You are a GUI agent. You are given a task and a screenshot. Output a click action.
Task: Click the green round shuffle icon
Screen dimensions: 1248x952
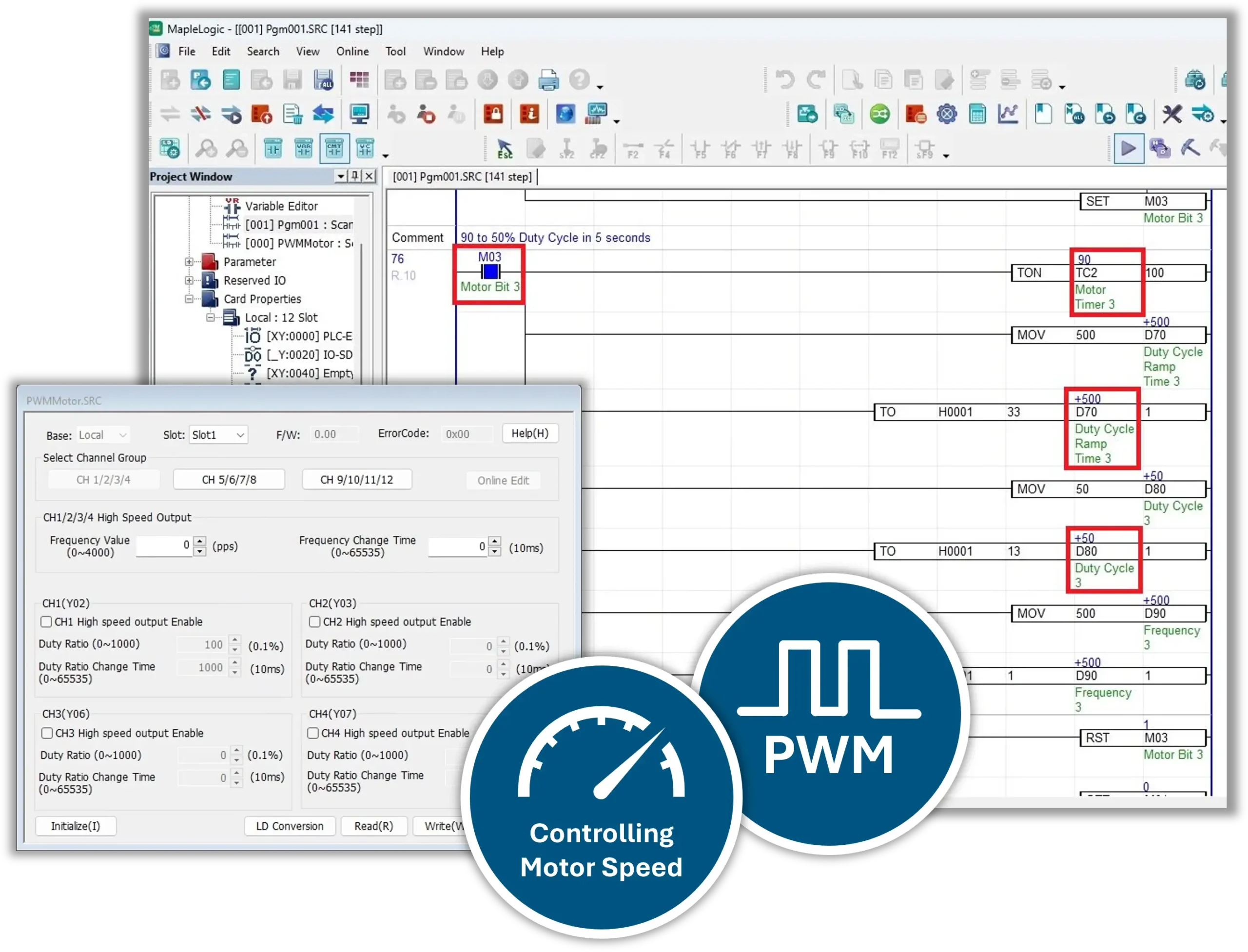tap(879, 115)
